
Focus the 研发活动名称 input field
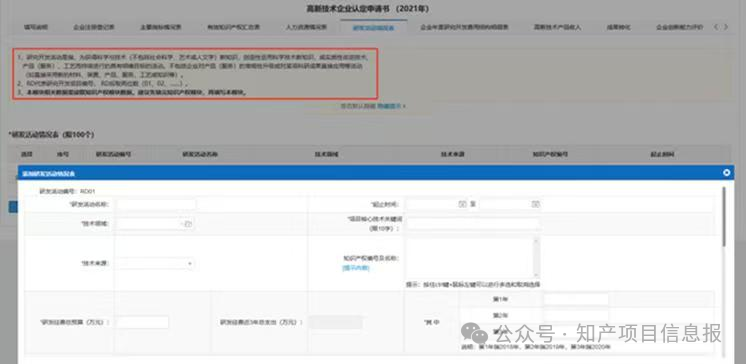pyautogui.click(x=157, y=204)
